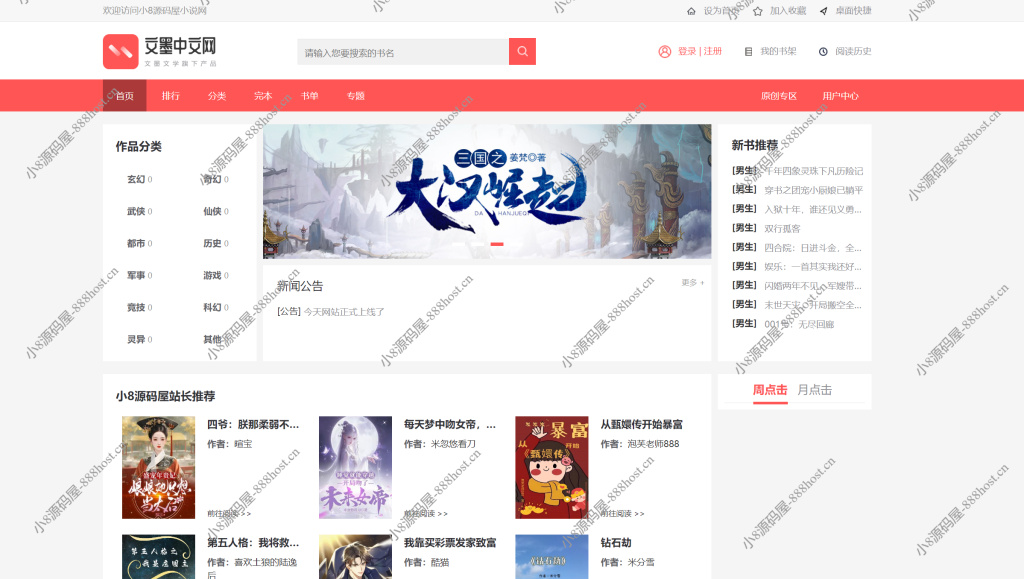This screenshot has width=1024, height=579.
Task: Click cover of 钻石劫
Action: [552, 557]
